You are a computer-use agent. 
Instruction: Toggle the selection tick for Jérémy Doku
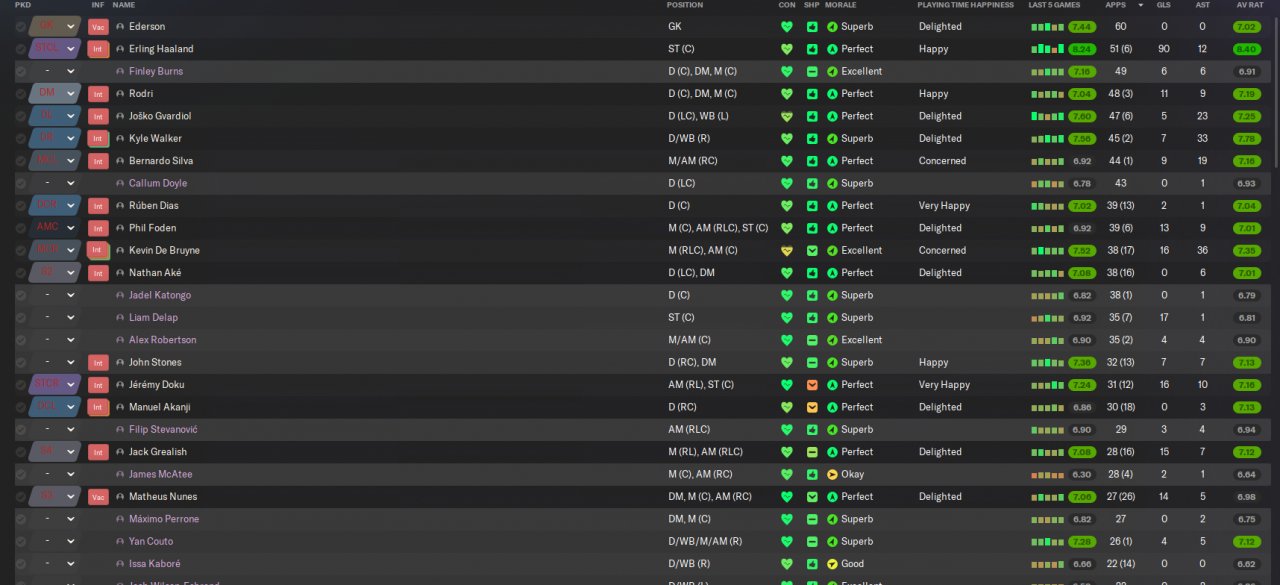[x=21, y=385]
